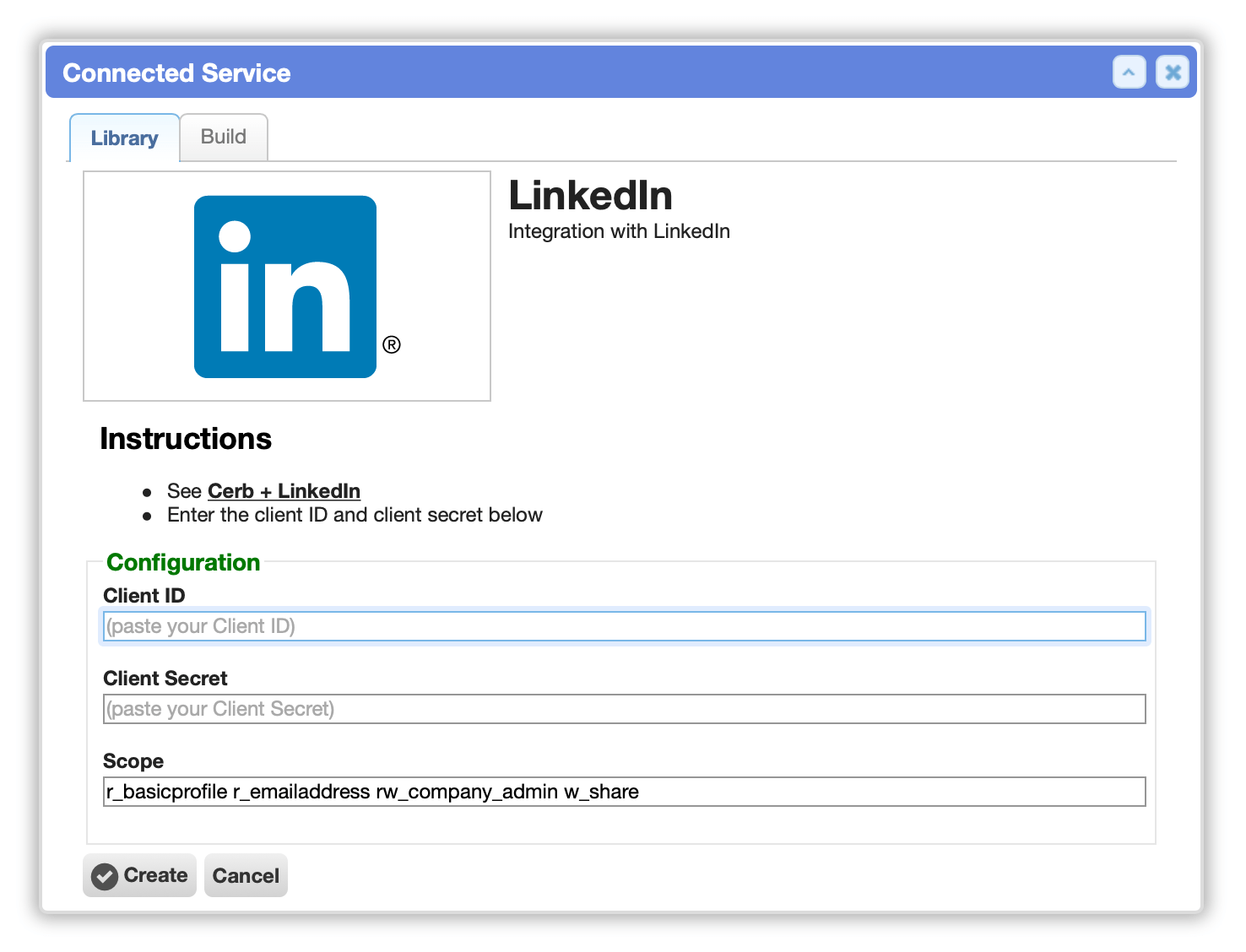Click the Client Secret label

point(165,679)
